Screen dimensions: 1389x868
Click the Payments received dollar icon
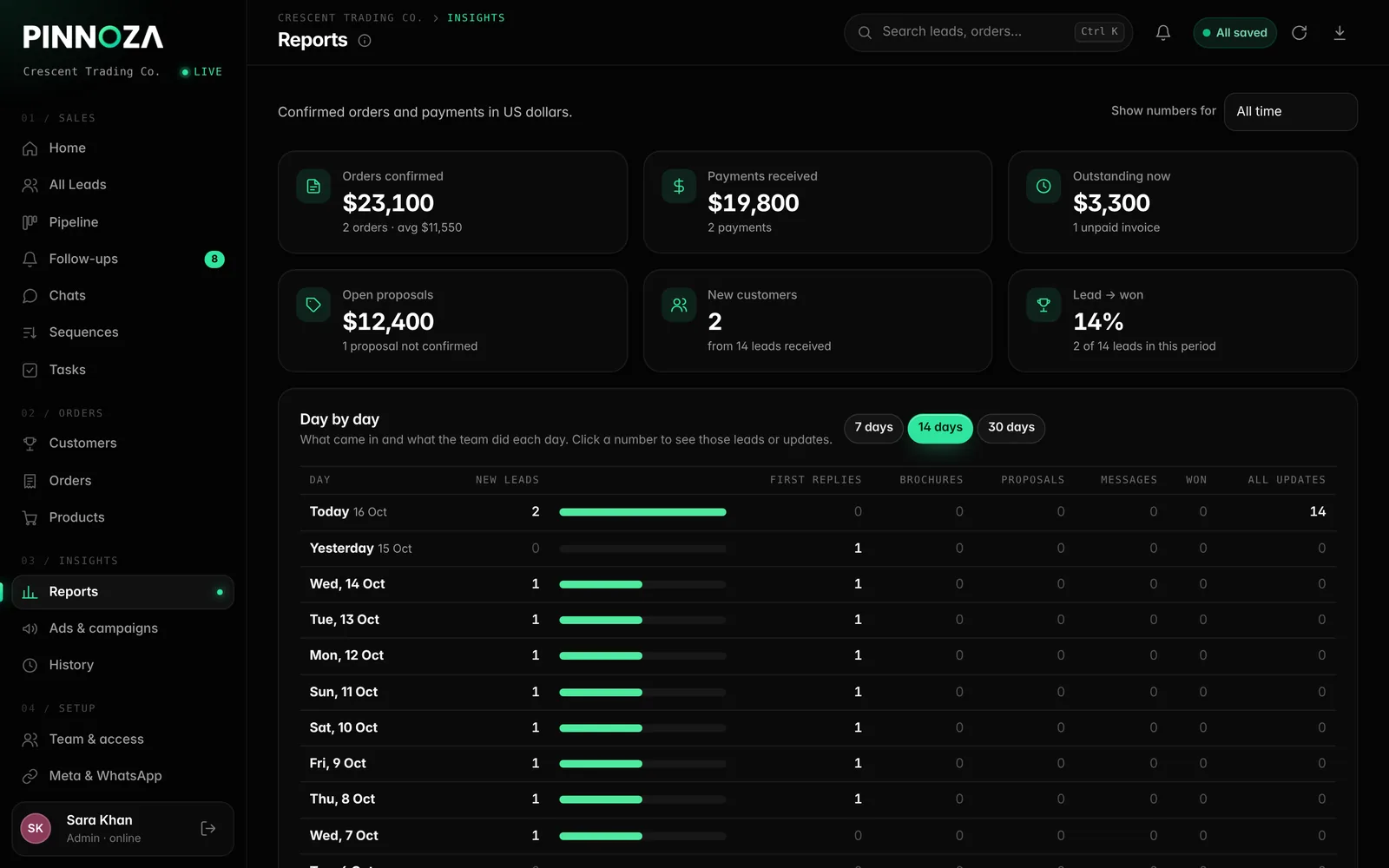point(679,187)
